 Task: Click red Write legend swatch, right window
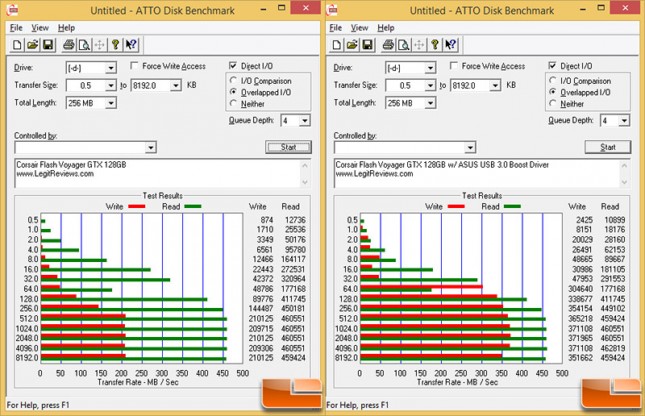pos(456,206)
